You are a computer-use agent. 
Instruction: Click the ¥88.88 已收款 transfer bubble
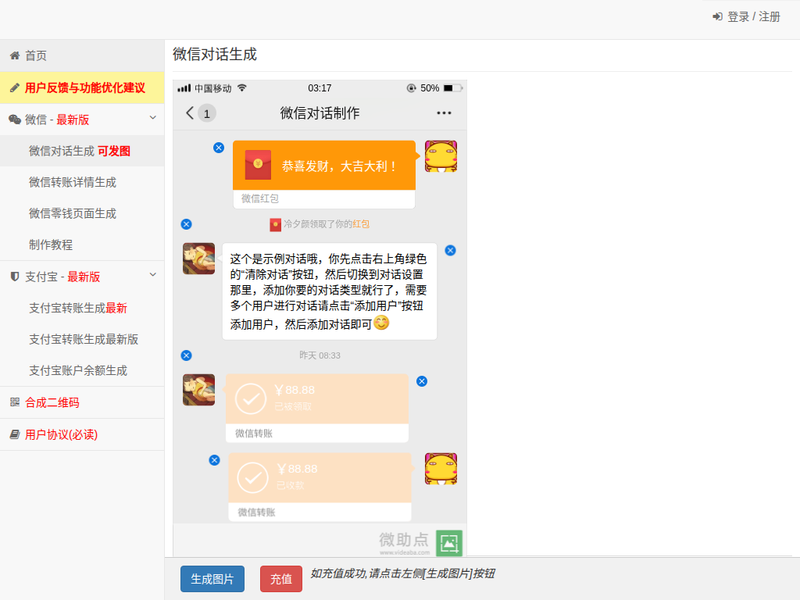(320, 487)
